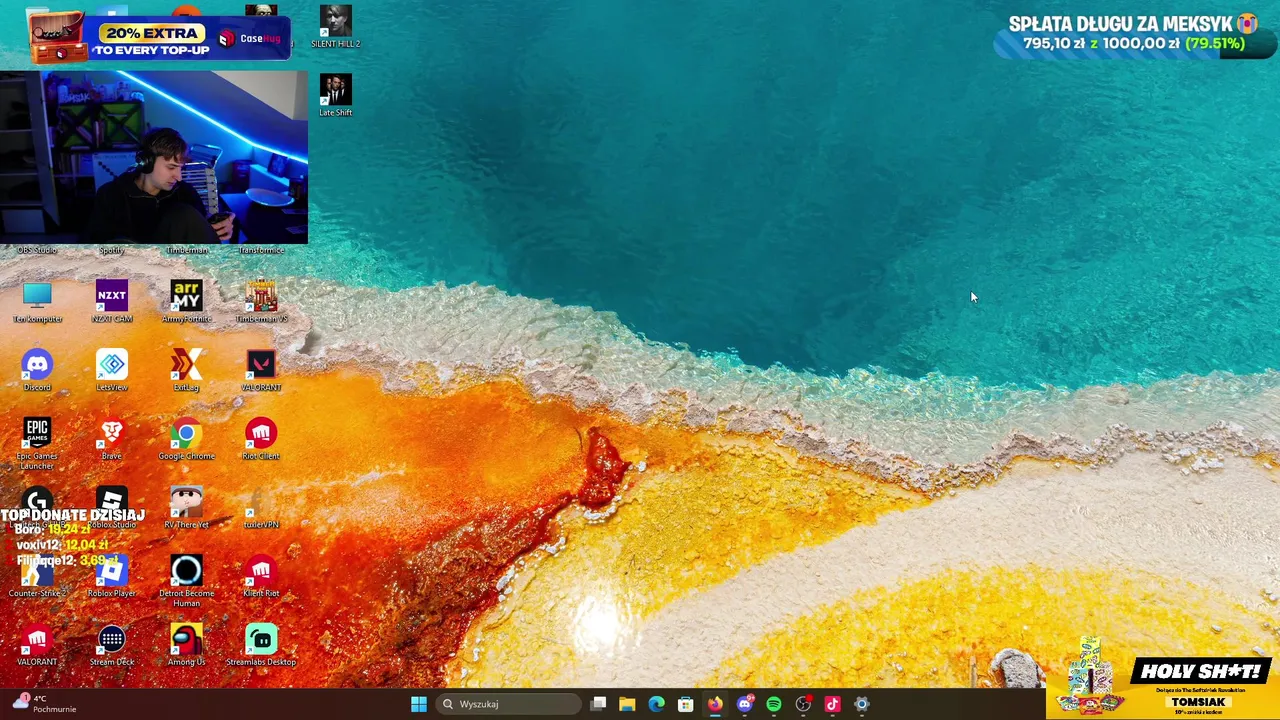Viewport: 1280px width, 720px height.
Task: Launch the Brave browser desktop shortcut
Action: [112, 439]
